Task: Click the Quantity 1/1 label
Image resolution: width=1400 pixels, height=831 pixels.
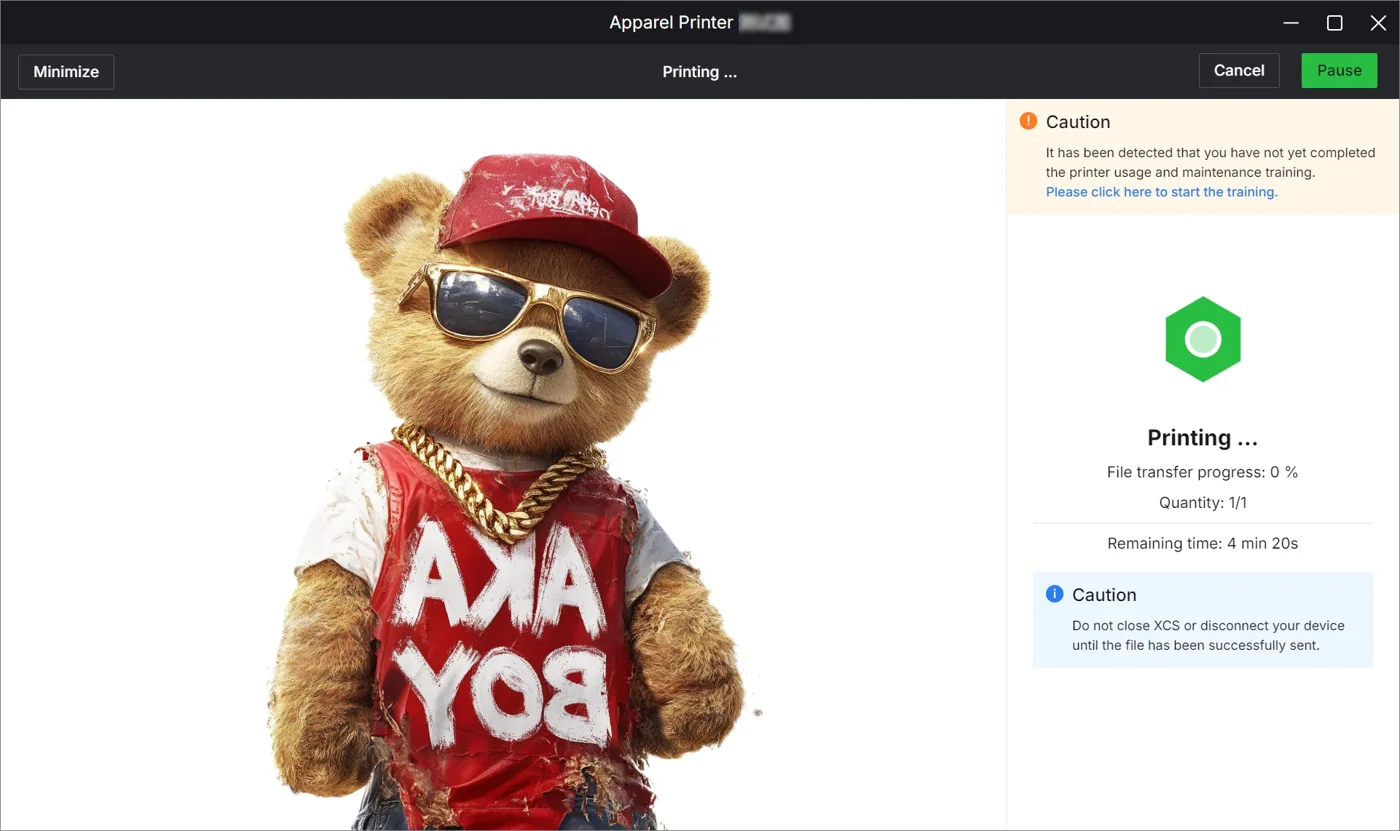Action: (1202, 503)
